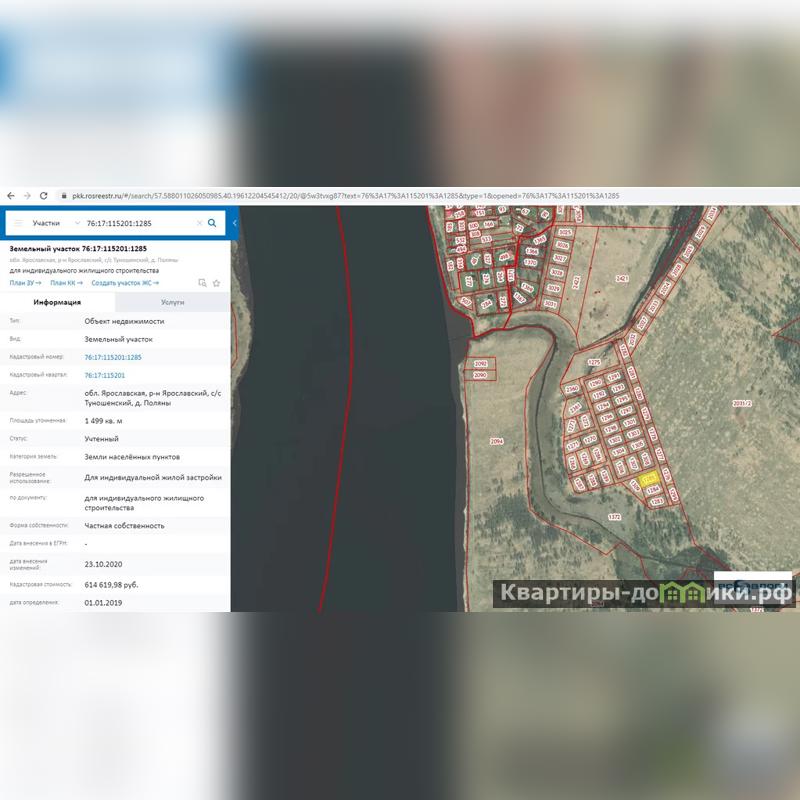Reload the page with the refresh icon
This screenshot has width=800, height=800.
pos(43,196)
